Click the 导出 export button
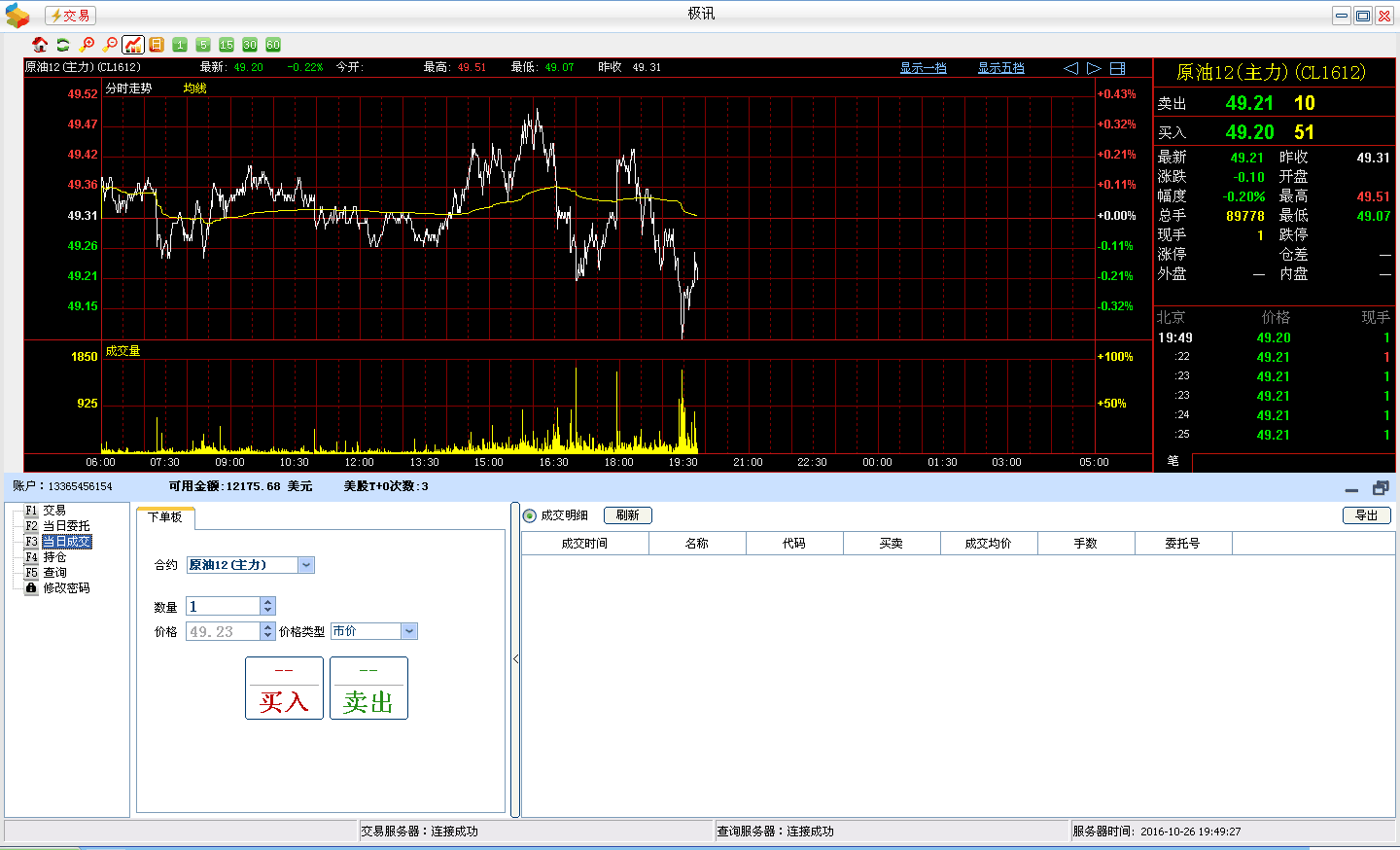The image size is (1400, 850). click(1367, 515)
